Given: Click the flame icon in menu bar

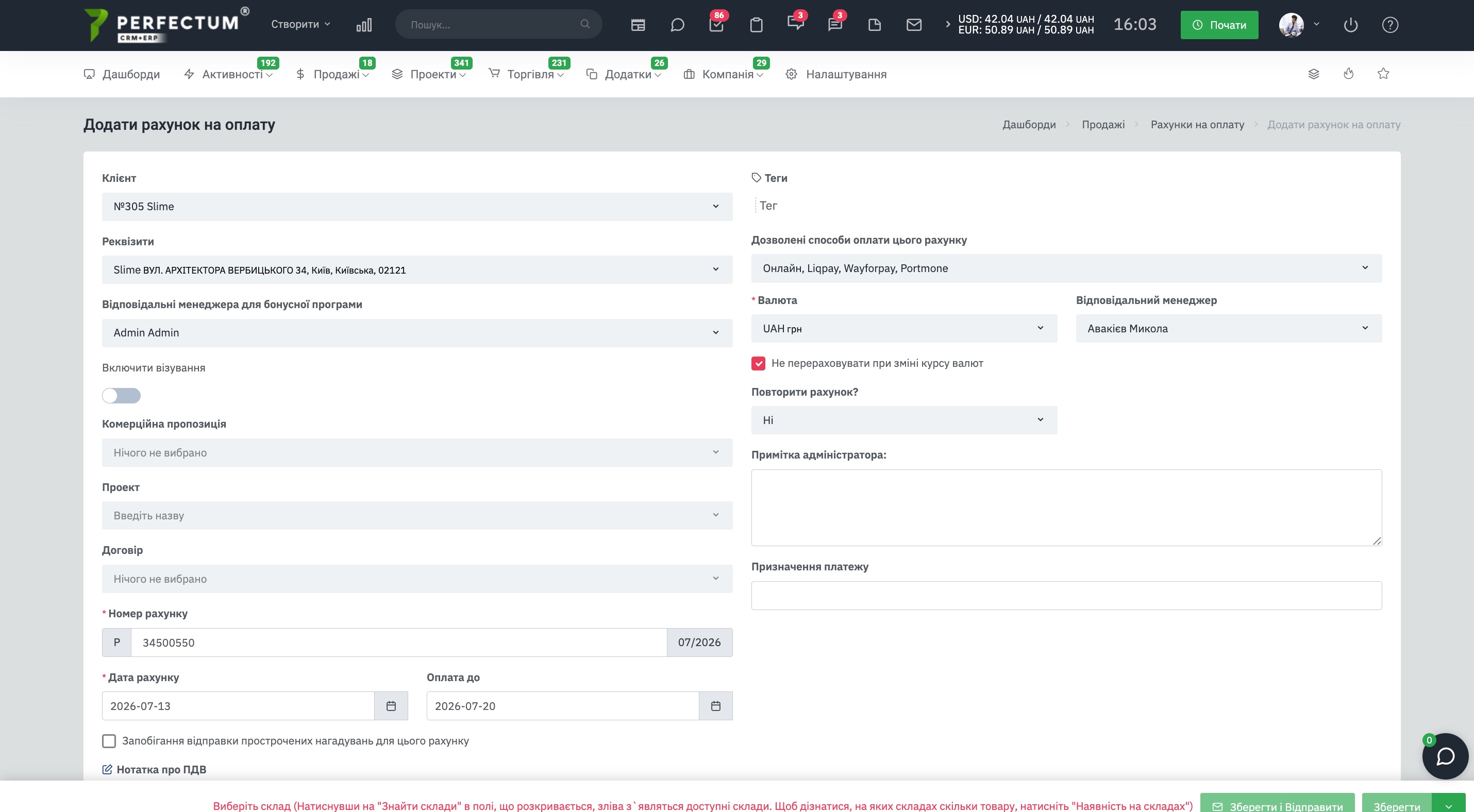Looking at the screenshot, I should point(1349,73).
